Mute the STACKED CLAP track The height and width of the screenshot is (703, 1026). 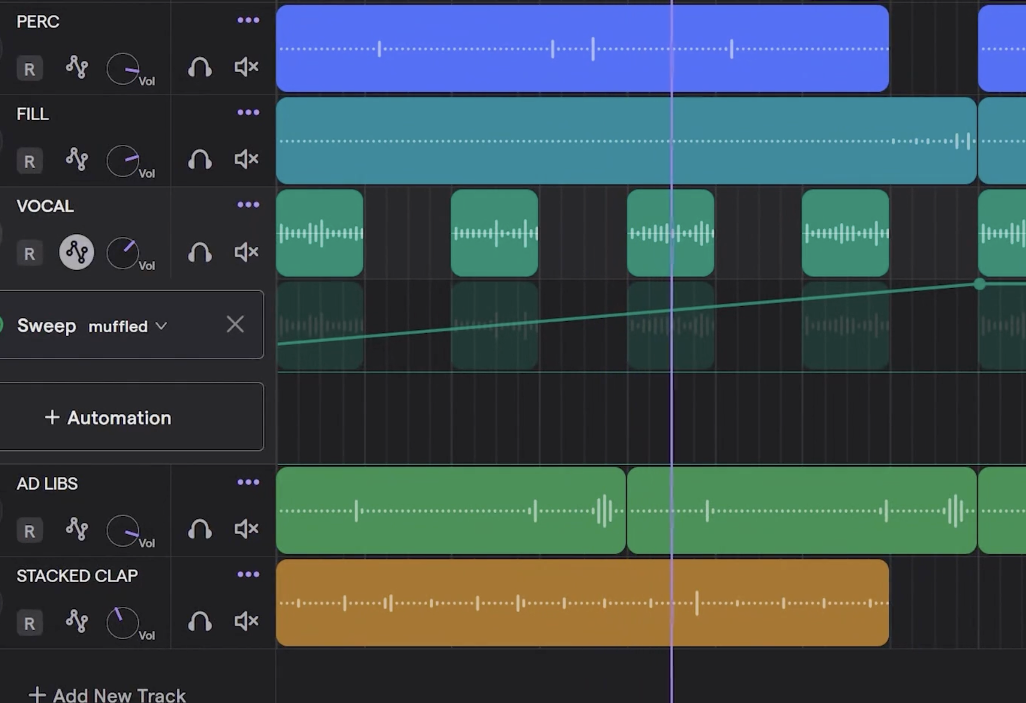(x=247, y=621)
